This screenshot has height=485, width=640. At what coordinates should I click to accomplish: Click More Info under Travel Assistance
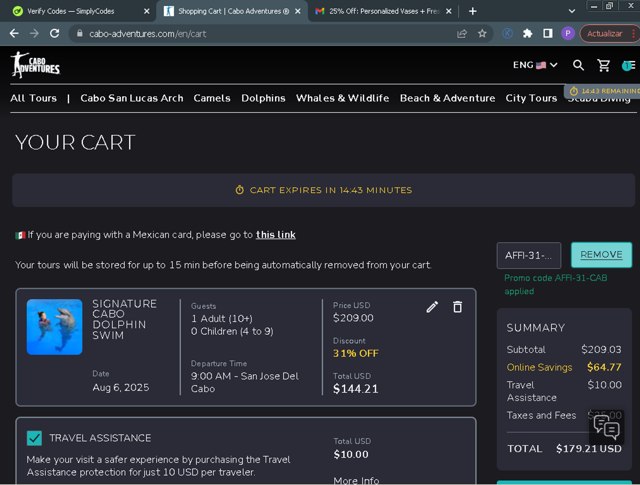356,480
